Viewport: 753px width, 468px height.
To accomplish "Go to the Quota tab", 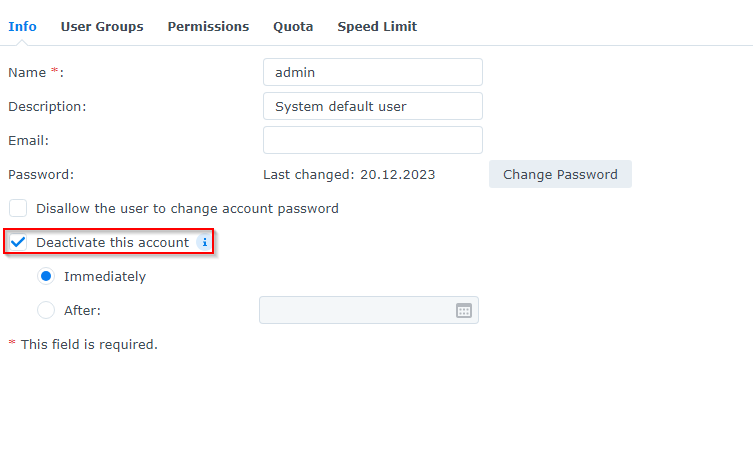I will [293, 26].
